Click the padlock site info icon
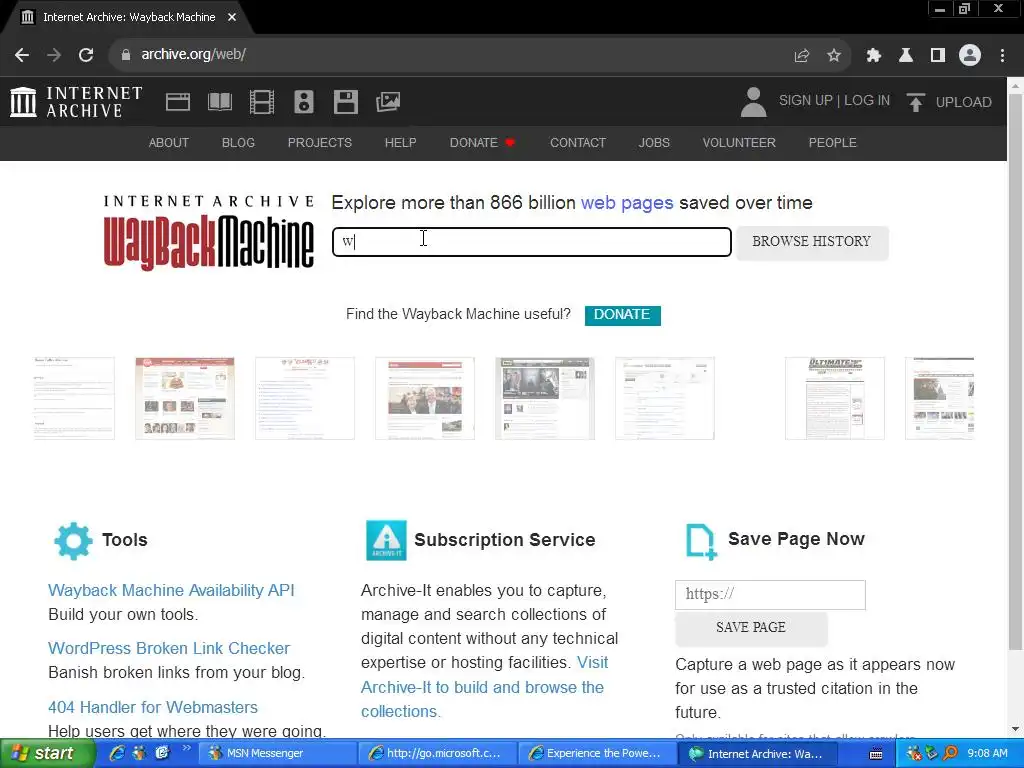This screenshot has width=1024, height=768. [x=125, y=55]
